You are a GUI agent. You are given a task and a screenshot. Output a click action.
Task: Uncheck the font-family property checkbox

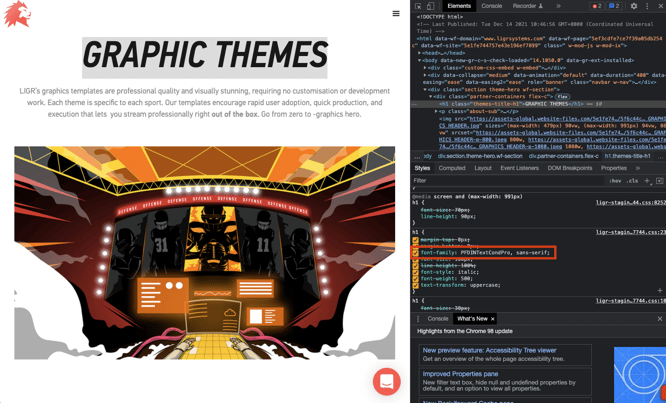415,253
